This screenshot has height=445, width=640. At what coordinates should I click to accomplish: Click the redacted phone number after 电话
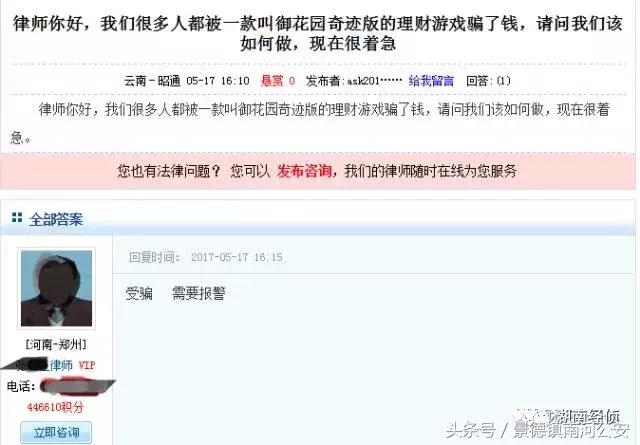click(x=78, y=386)
